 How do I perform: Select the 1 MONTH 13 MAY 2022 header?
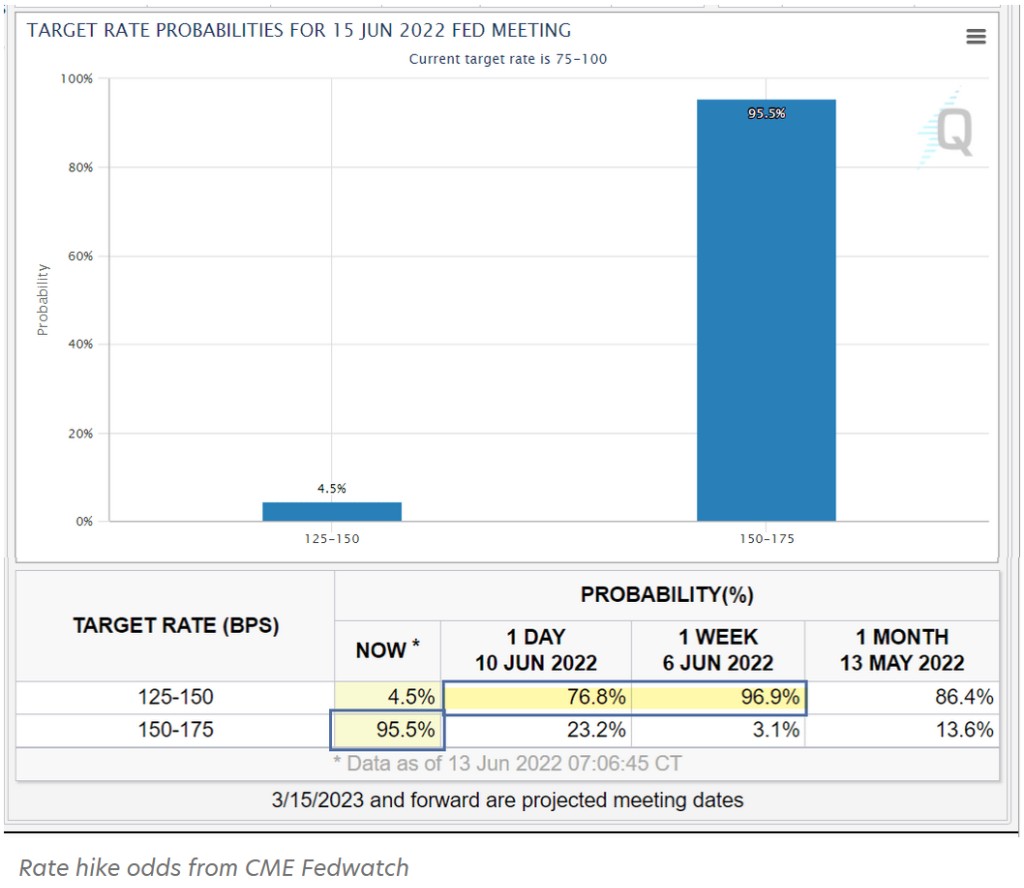click(x=902, y=650)
